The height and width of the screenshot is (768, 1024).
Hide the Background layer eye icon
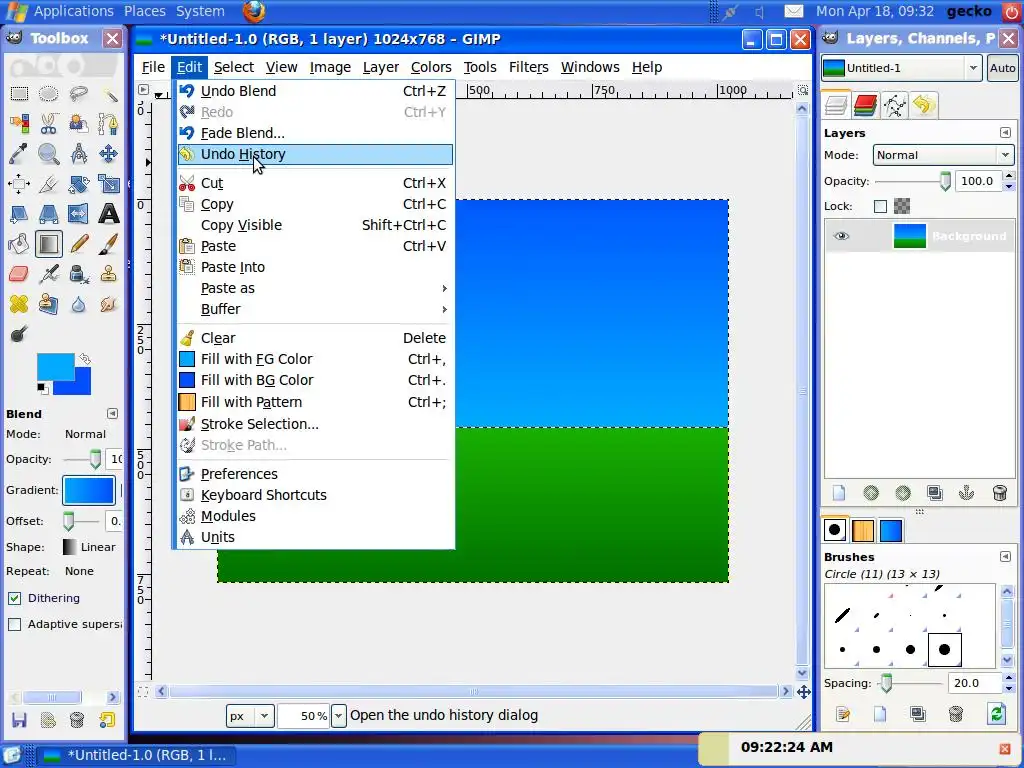click(841, 236)
